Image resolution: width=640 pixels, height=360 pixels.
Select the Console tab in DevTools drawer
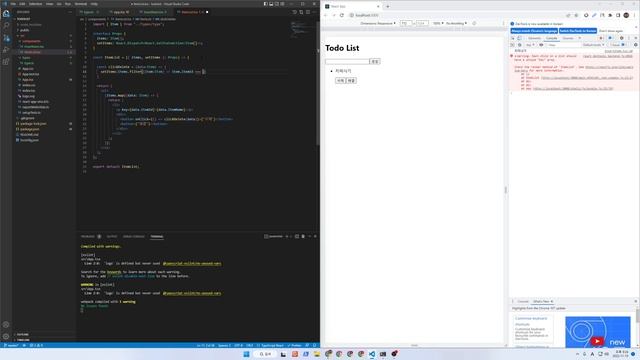523,301
